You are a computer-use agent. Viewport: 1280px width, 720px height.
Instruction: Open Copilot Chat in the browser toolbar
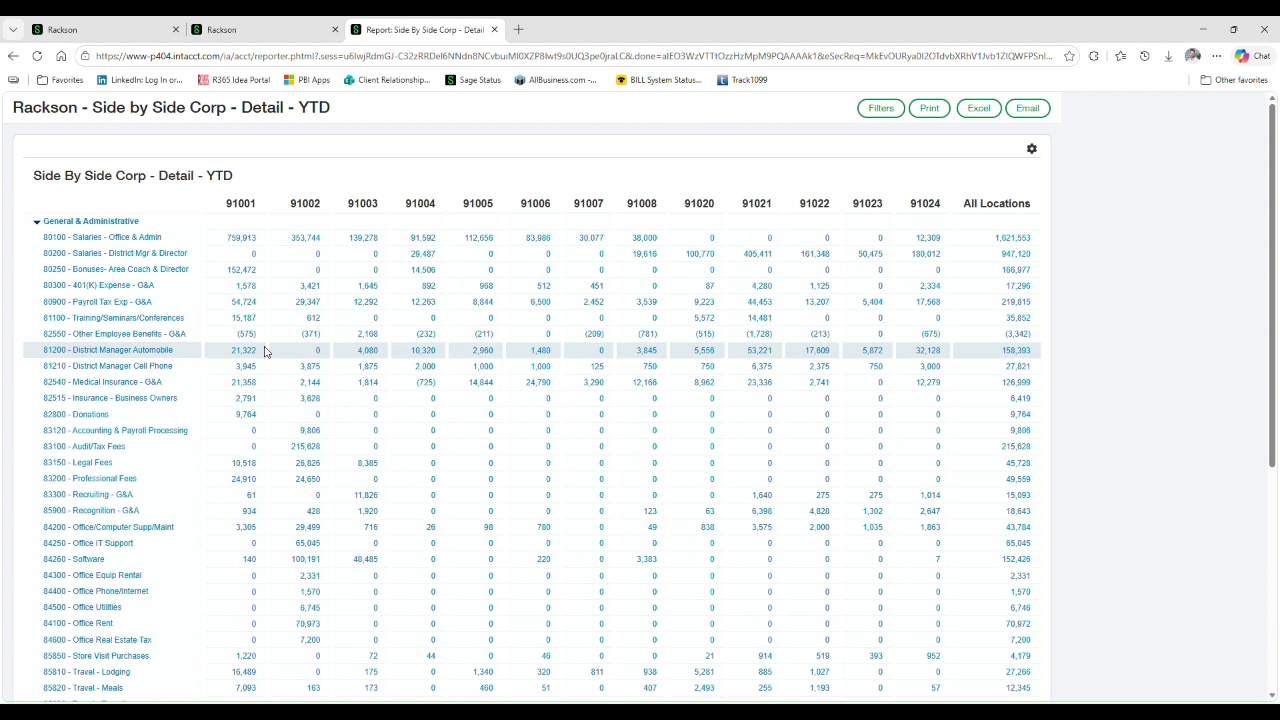coord(1252,56)
